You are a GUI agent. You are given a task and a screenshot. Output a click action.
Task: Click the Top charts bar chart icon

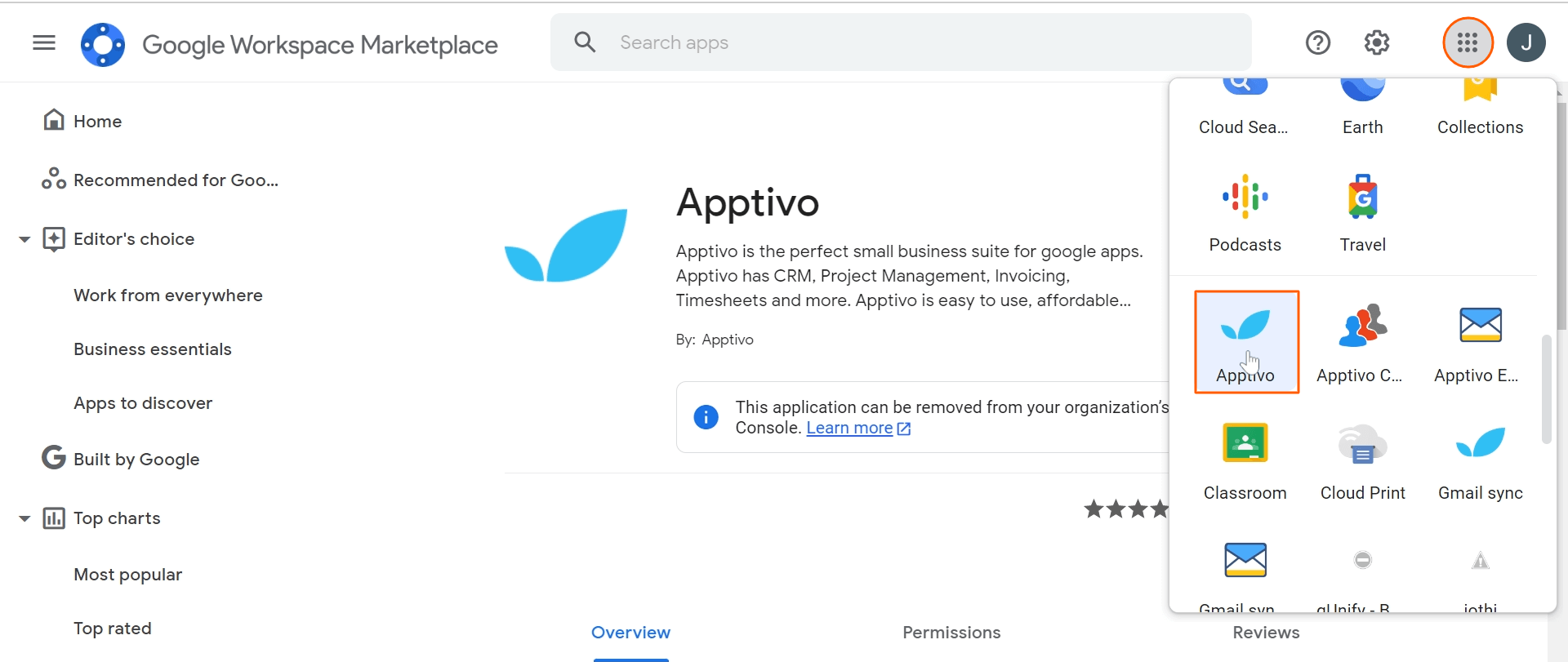point(54,518)
